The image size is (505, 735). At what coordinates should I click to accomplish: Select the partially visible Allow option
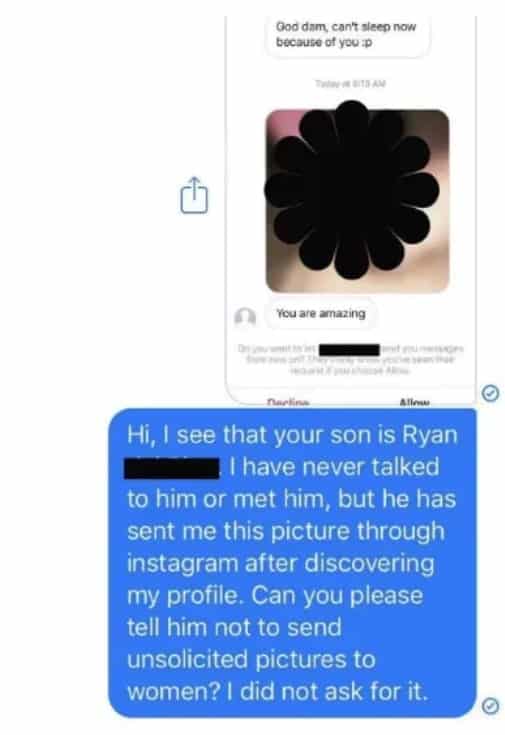tap(414, 402)
